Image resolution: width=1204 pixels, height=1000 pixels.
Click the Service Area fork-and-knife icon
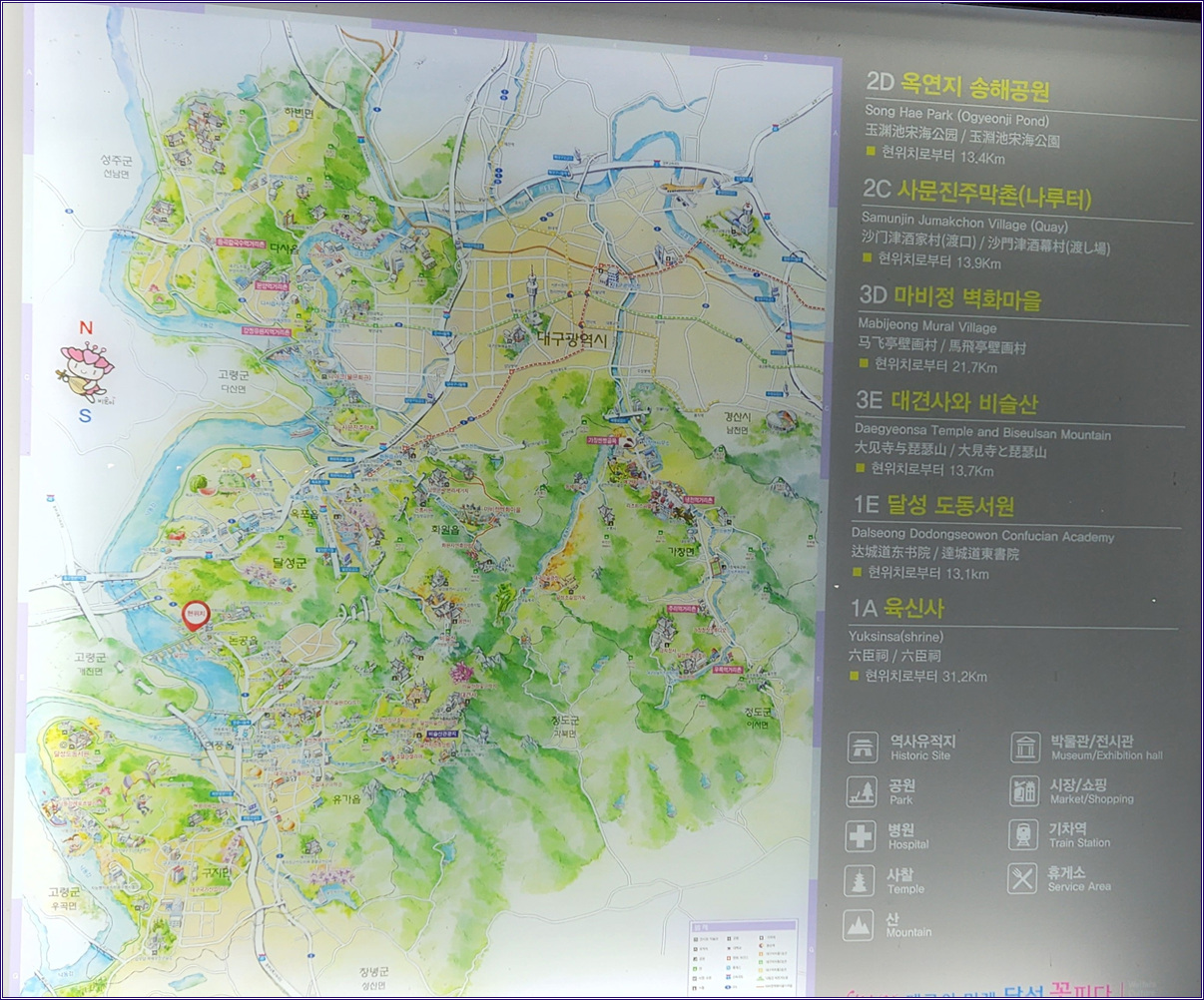[x=1022, y=878]
